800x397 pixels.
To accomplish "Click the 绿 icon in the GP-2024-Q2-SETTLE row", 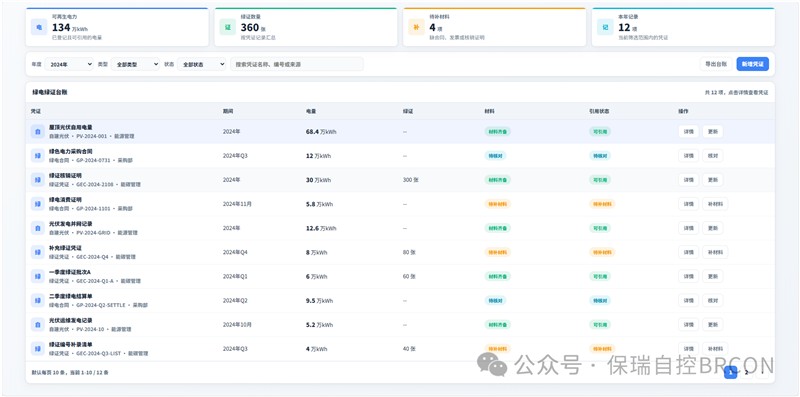I will pos(37,301).
